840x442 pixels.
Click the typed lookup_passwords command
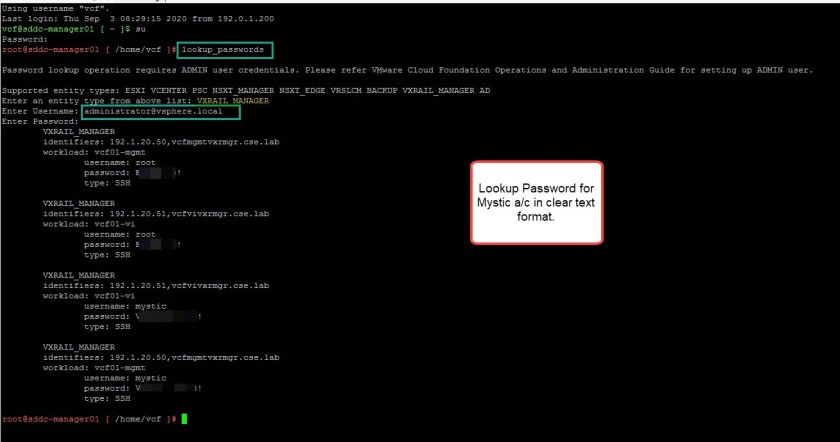point(223,50)
